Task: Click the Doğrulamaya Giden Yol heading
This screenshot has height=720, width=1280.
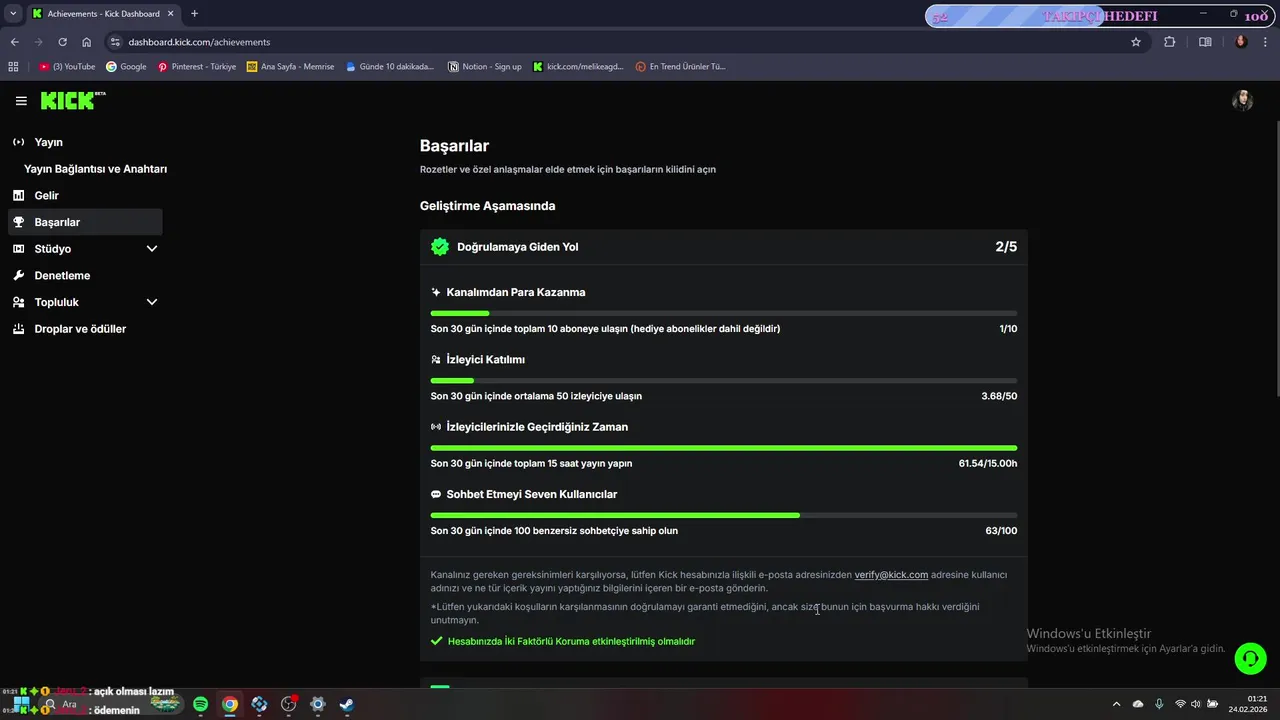Action: pyautogui.click(x=517, y=247)
